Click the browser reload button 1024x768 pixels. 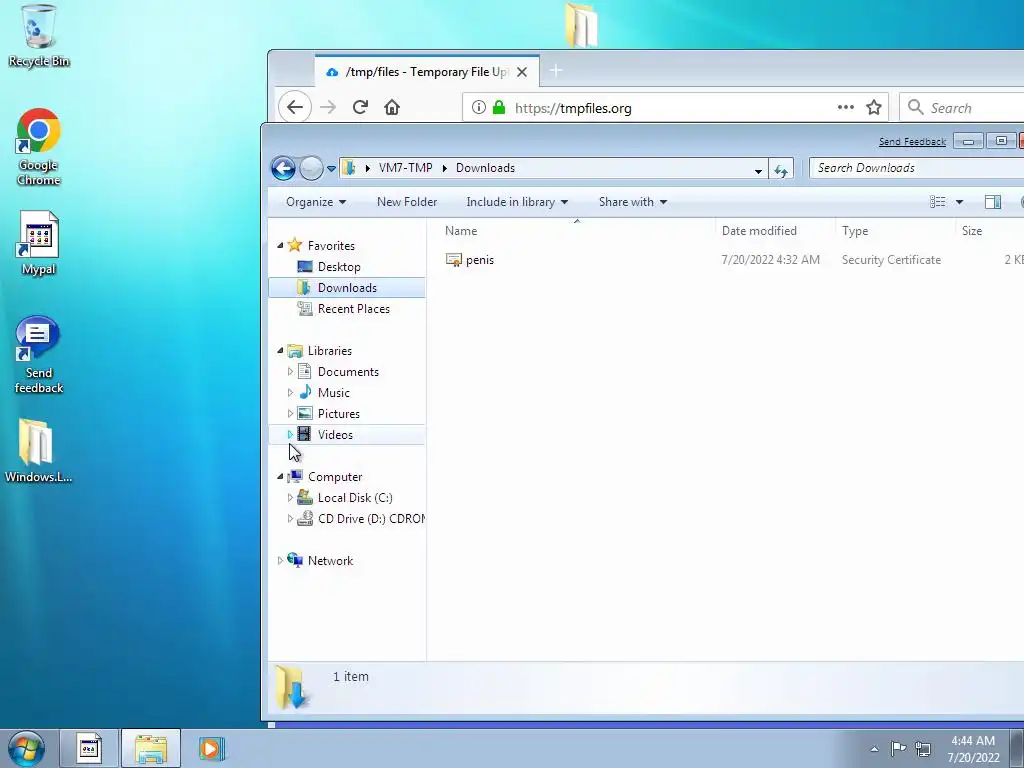point(360,107)
